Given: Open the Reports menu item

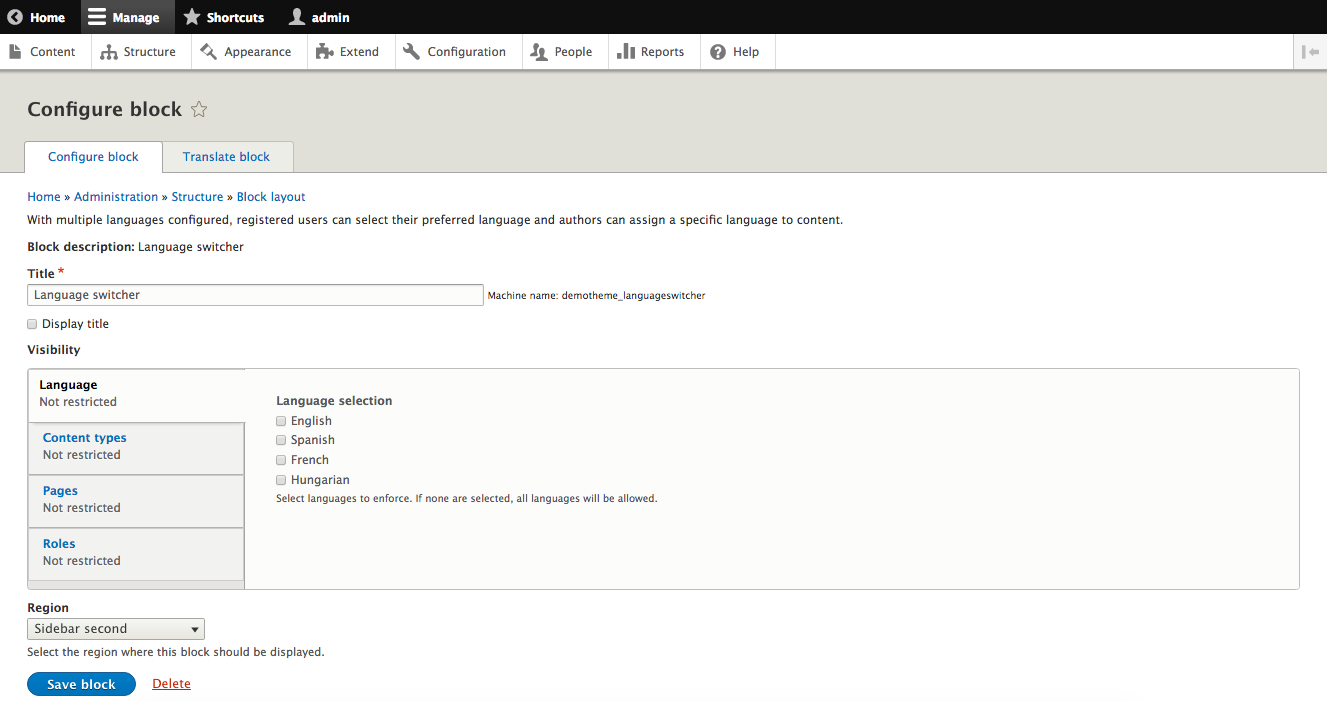Looking at the screenshot, I should [x=651, y=52].
